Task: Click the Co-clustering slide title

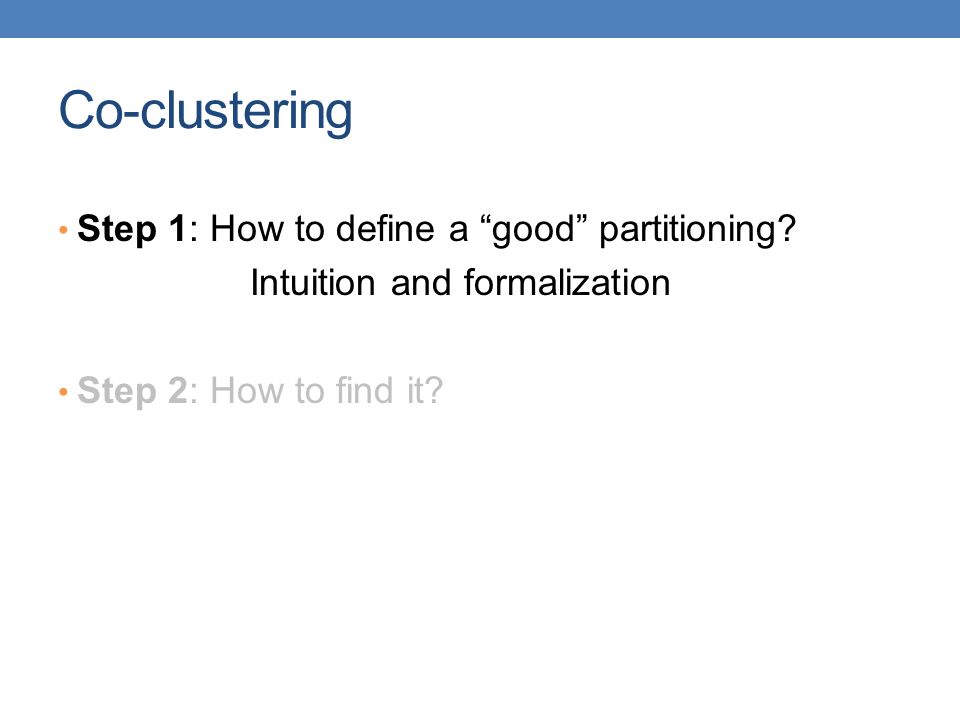Action: pyautogui.click(x=205, y=111)
